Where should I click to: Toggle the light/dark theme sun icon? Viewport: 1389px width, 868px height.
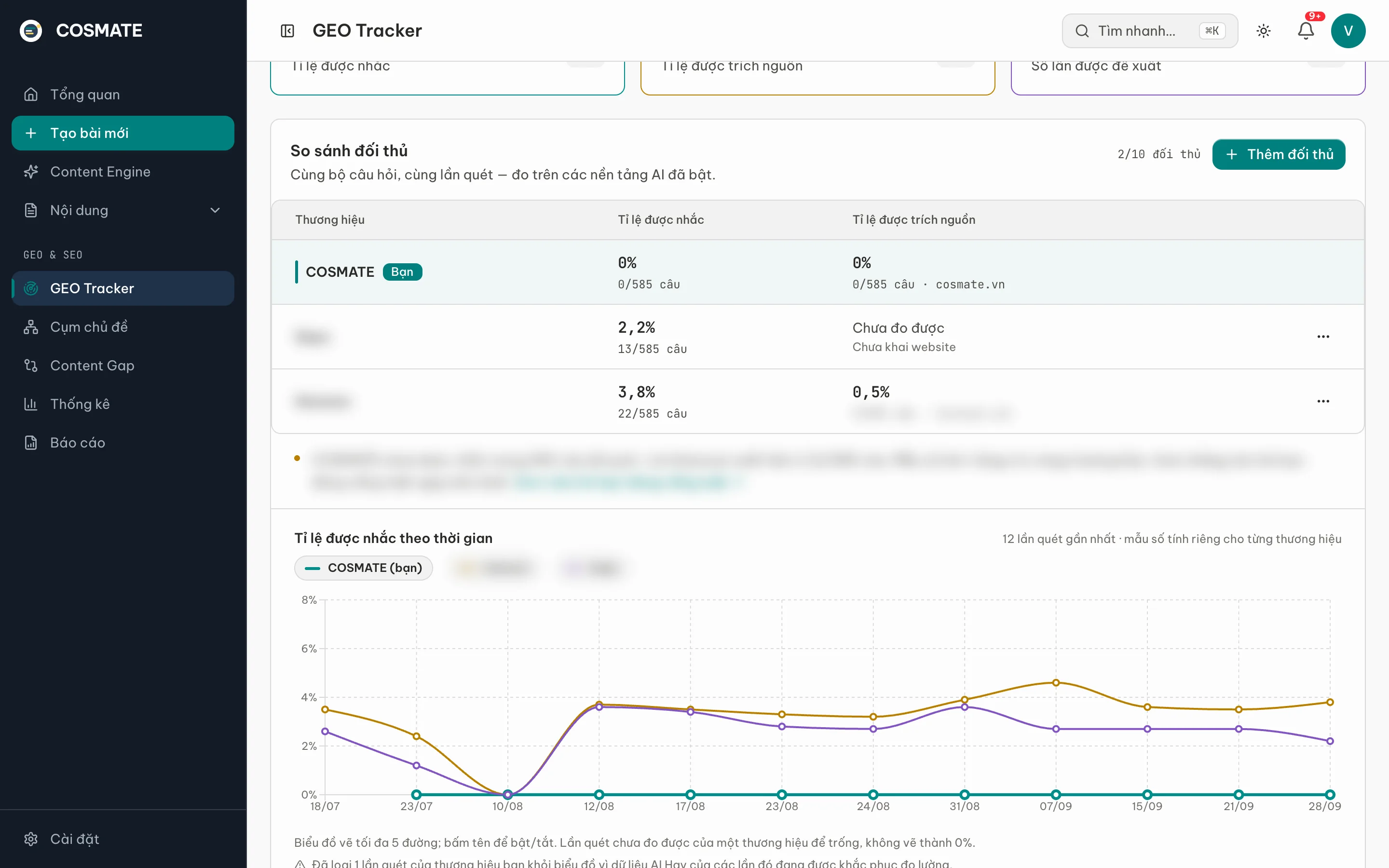(1263, 30)
